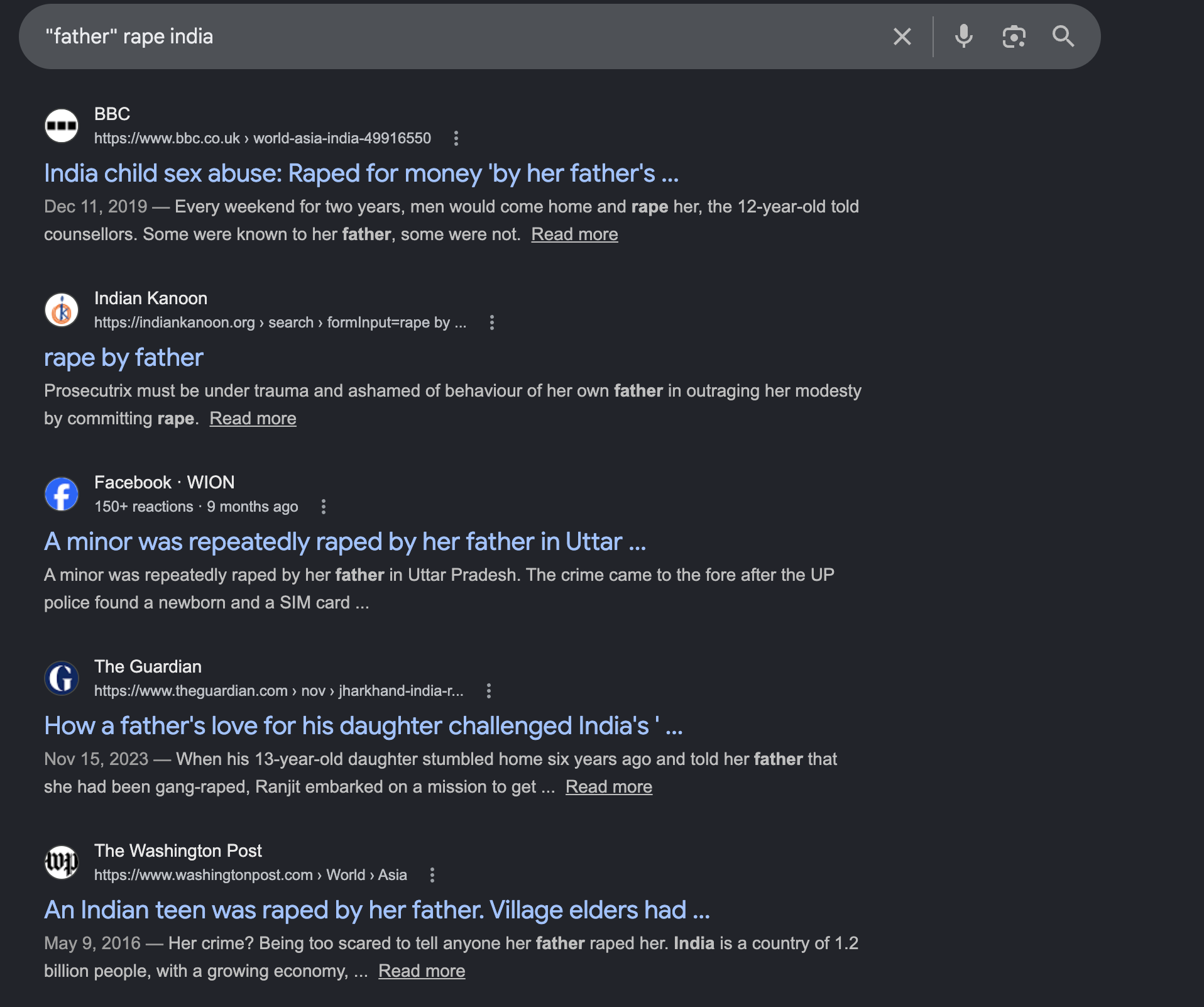Click the washingtonpost.com World › Asia breadcrumb
This screenshot has width=1204, height=1007.
coord(251,875)
